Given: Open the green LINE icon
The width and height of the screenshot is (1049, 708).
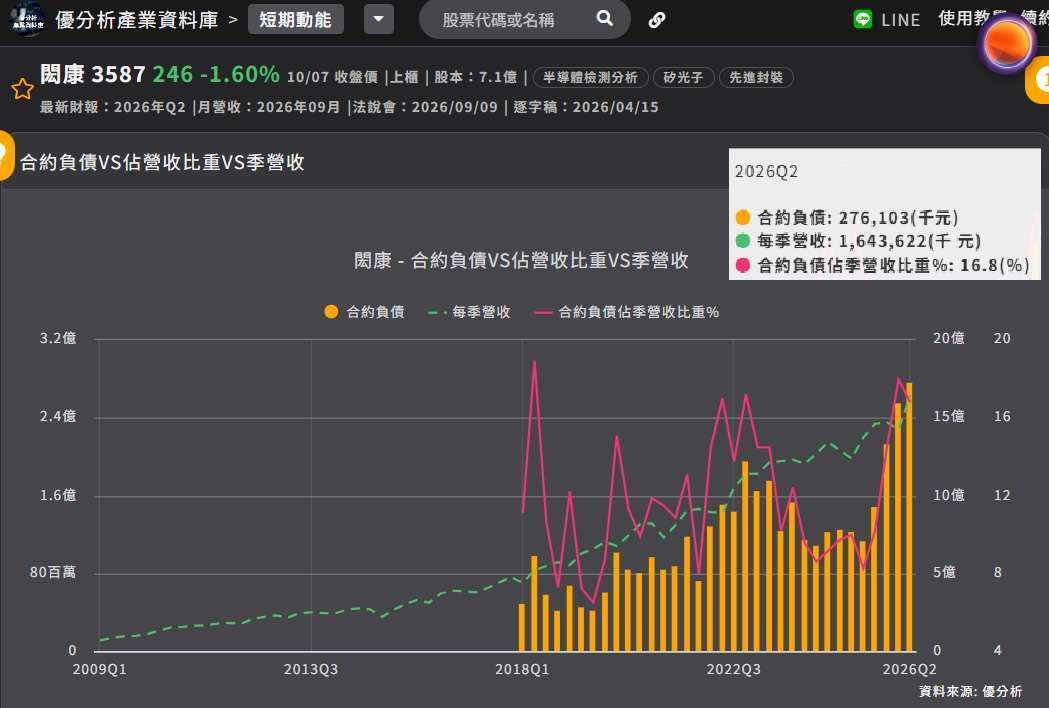Looking at the screenshot, I should coord(863,19).
